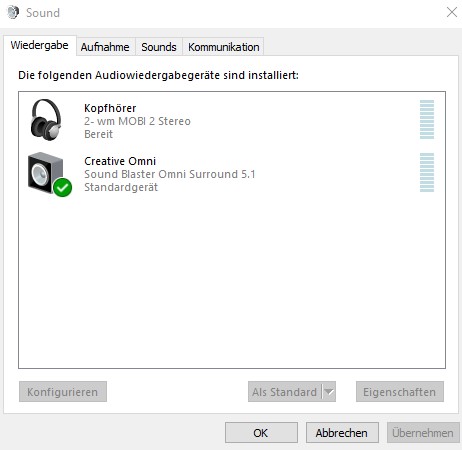The height and width of the screenshot is (450, 462).
Task: Open the Aufnahme tab
Action: (x=105, y=47)
